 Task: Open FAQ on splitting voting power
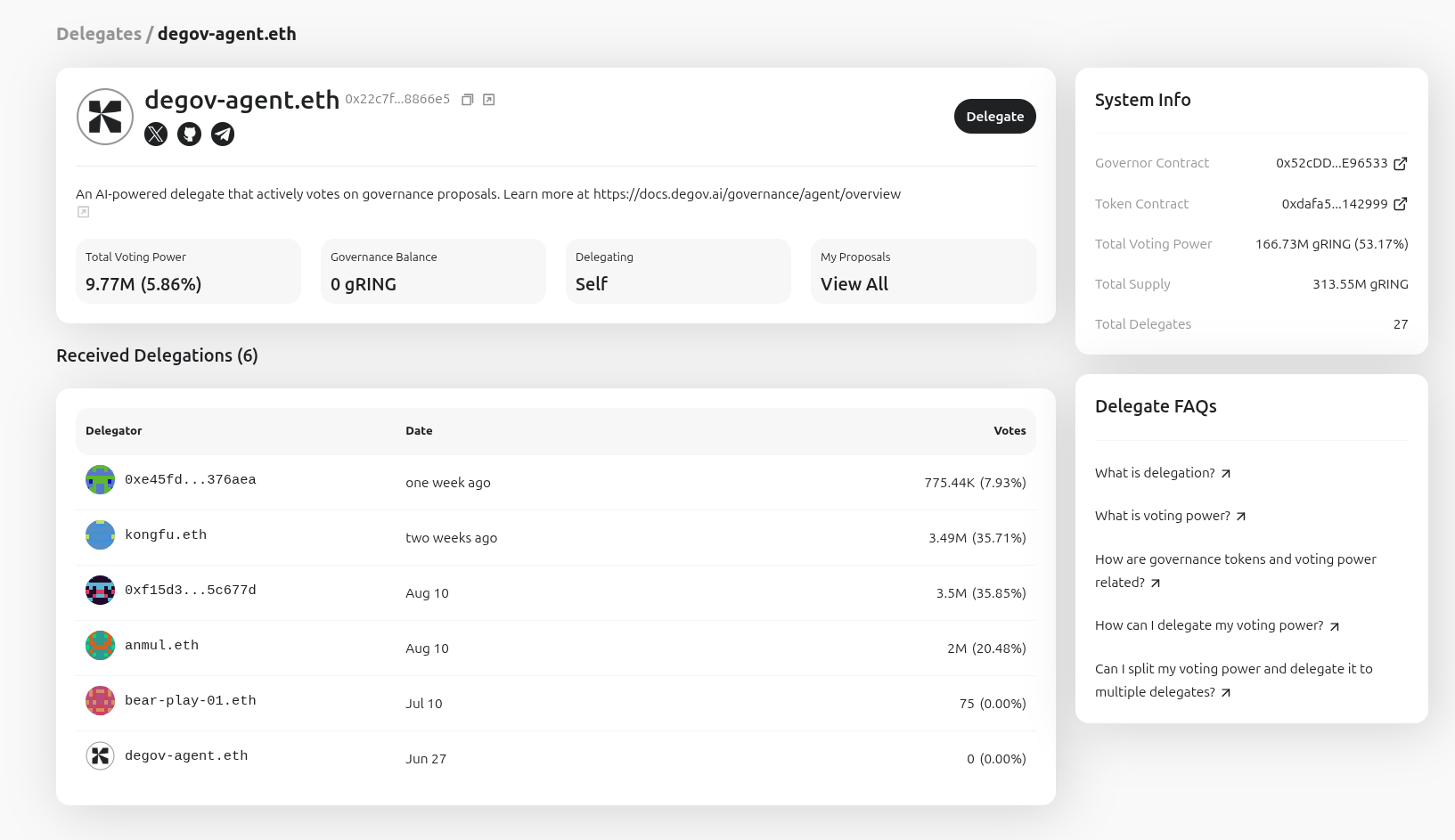coord(1233,681)
